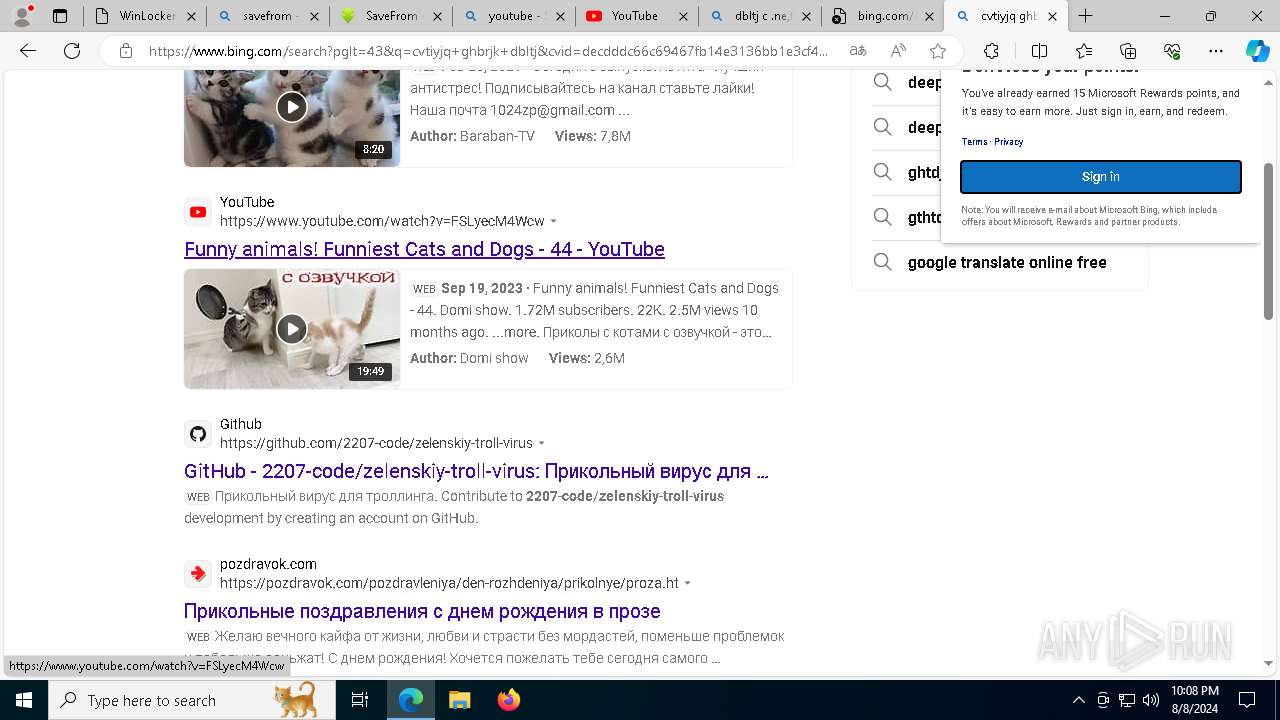Close the YouTube tab
Image resolution: width=1280 pixels, height=720 pixels.
click(684, 16)
